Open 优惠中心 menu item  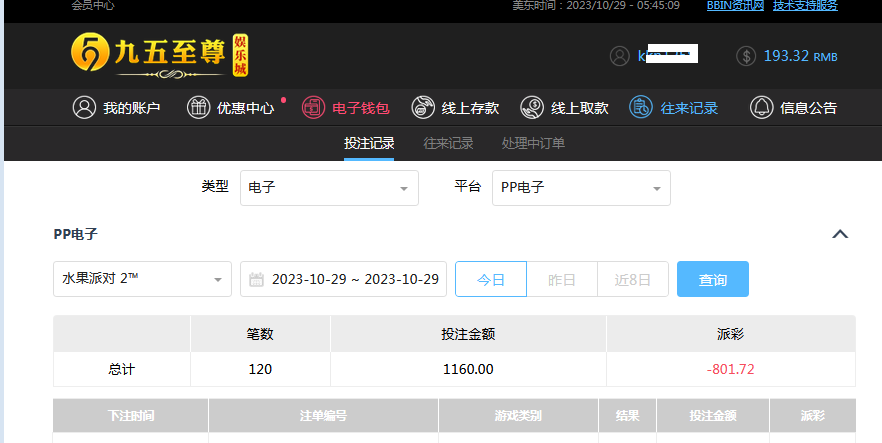pyautogui.click(x=231, y=107)
